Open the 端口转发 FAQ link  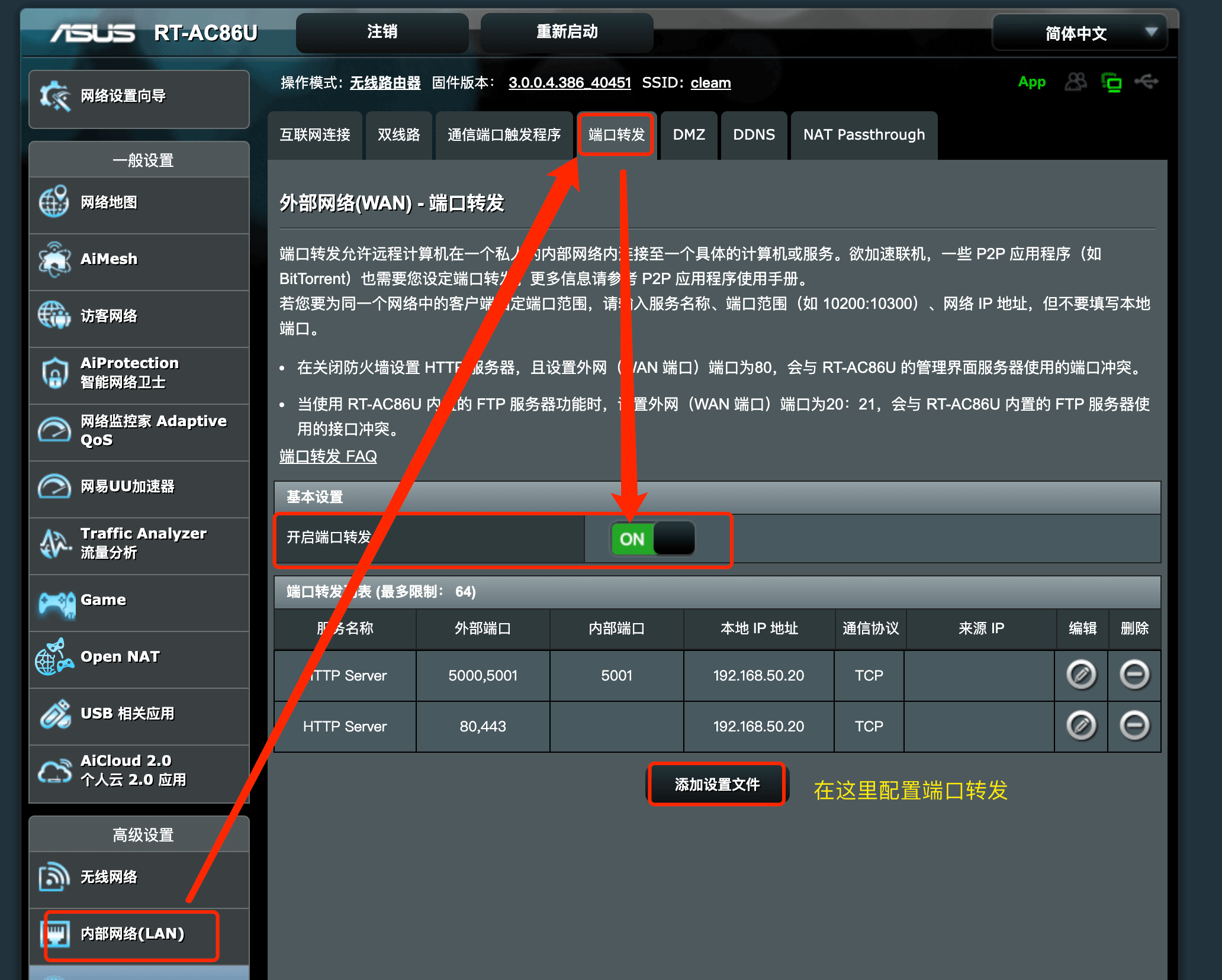click(328, 456)
